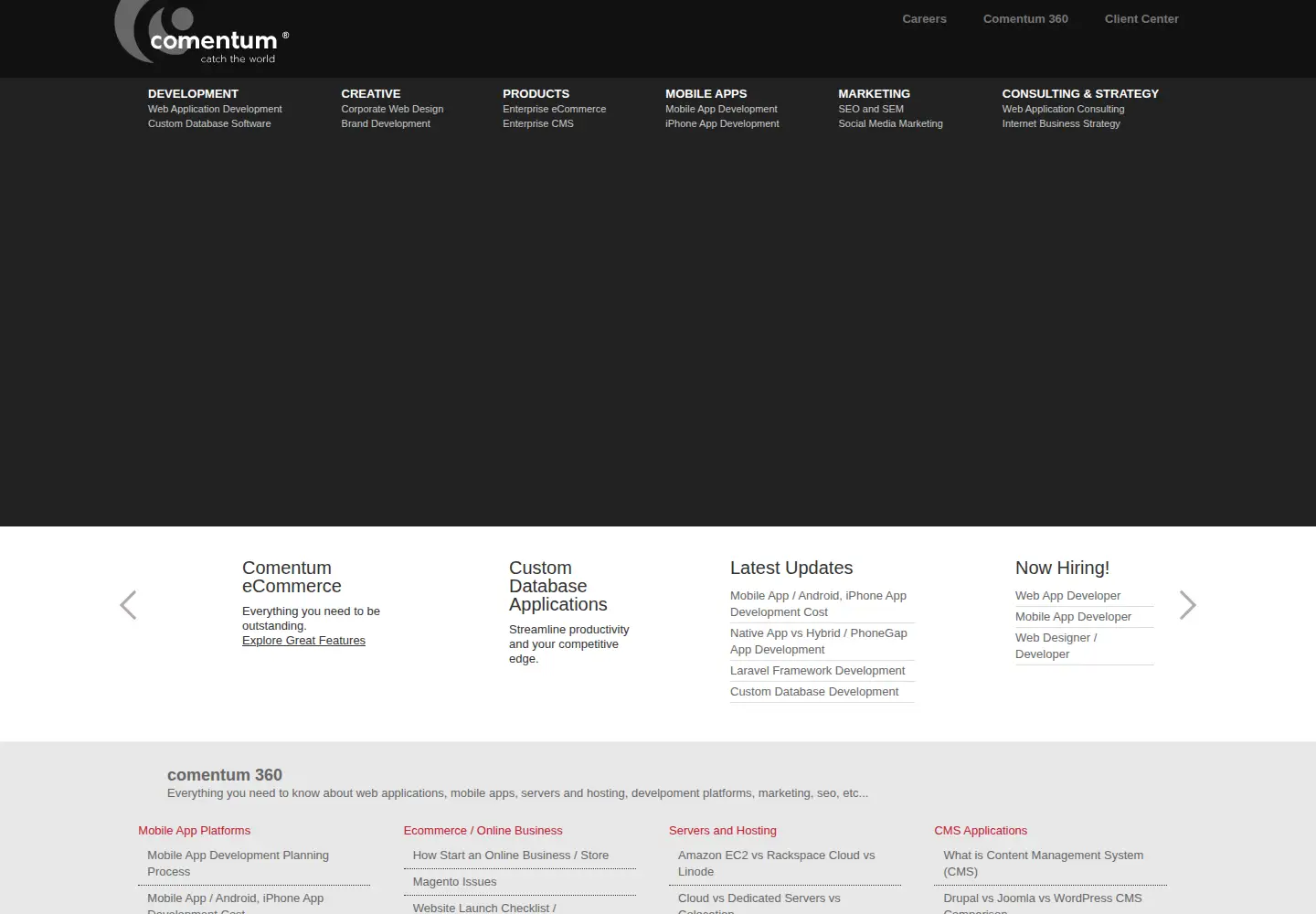
Task: Open the MOBILE APPS menu heading
Action: 706,93
